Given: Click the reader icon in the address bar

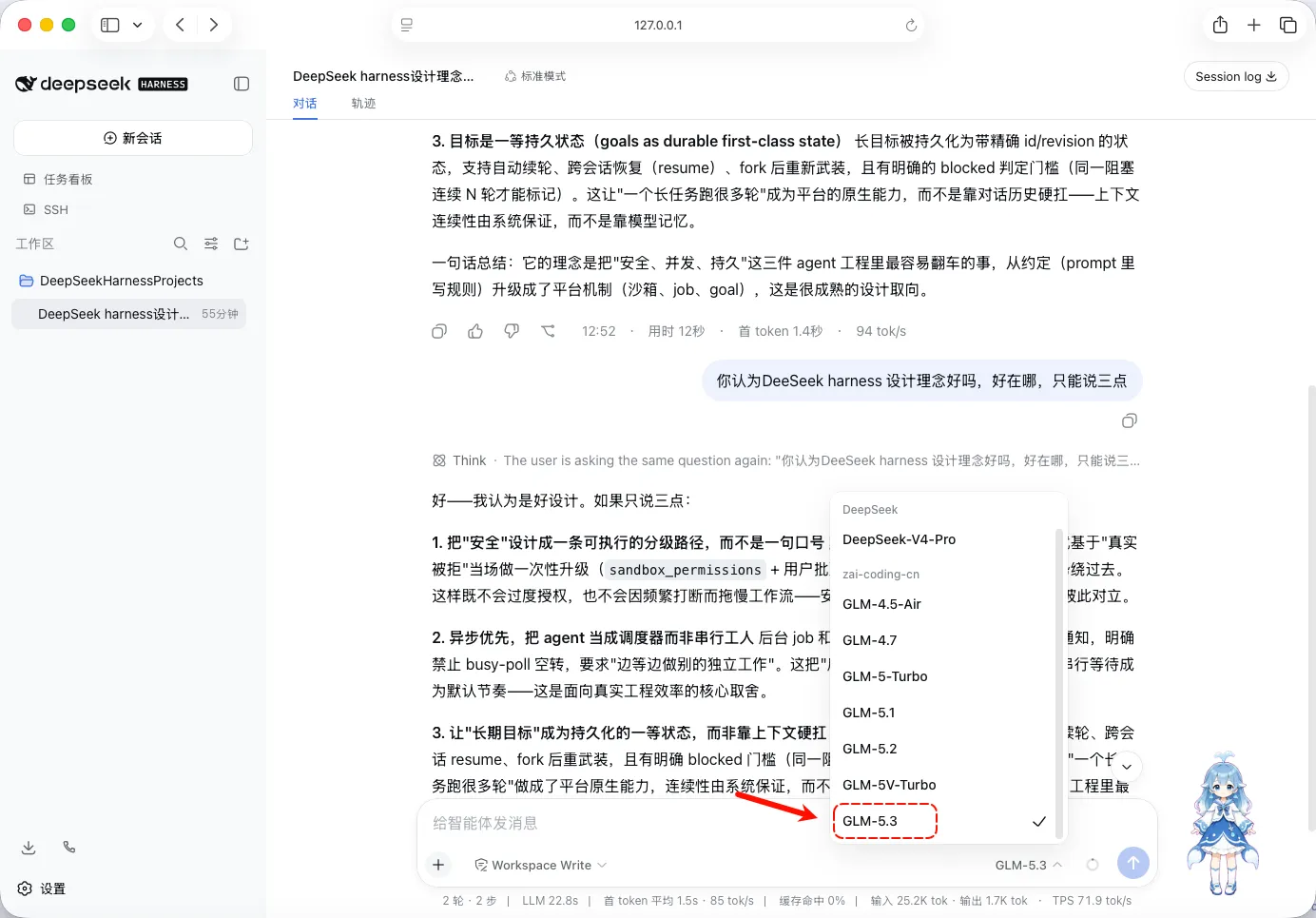Looking at the screenshot, I should [407, 26].
